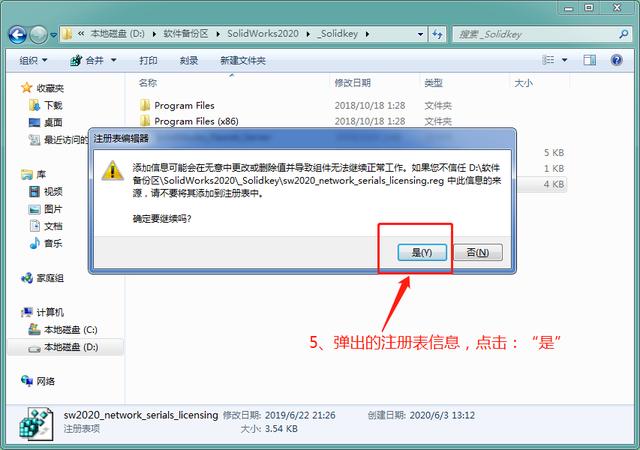
Task: Click 新建文件夹 in the toolbar
Action: point(243,60)
